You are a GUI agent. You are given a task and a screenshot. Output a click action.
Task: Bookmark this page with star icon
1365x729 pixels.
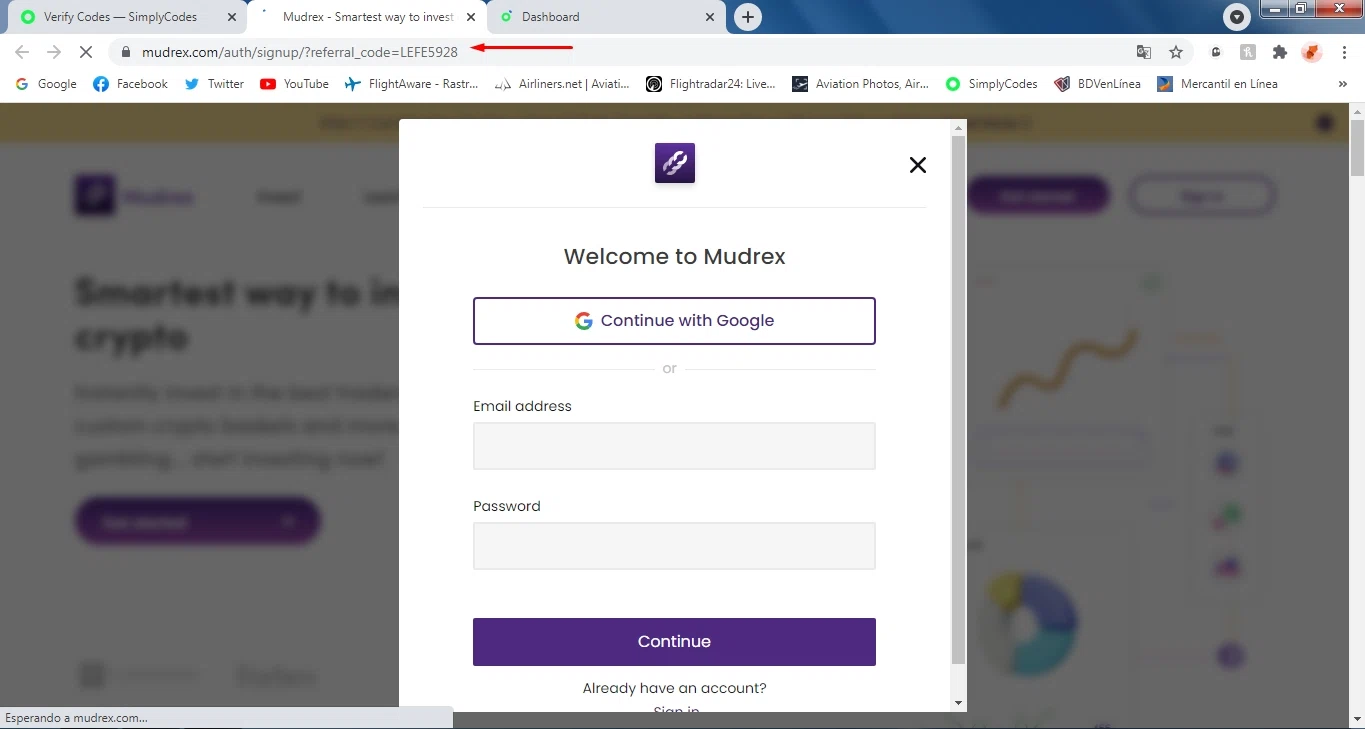[1176, 52]
